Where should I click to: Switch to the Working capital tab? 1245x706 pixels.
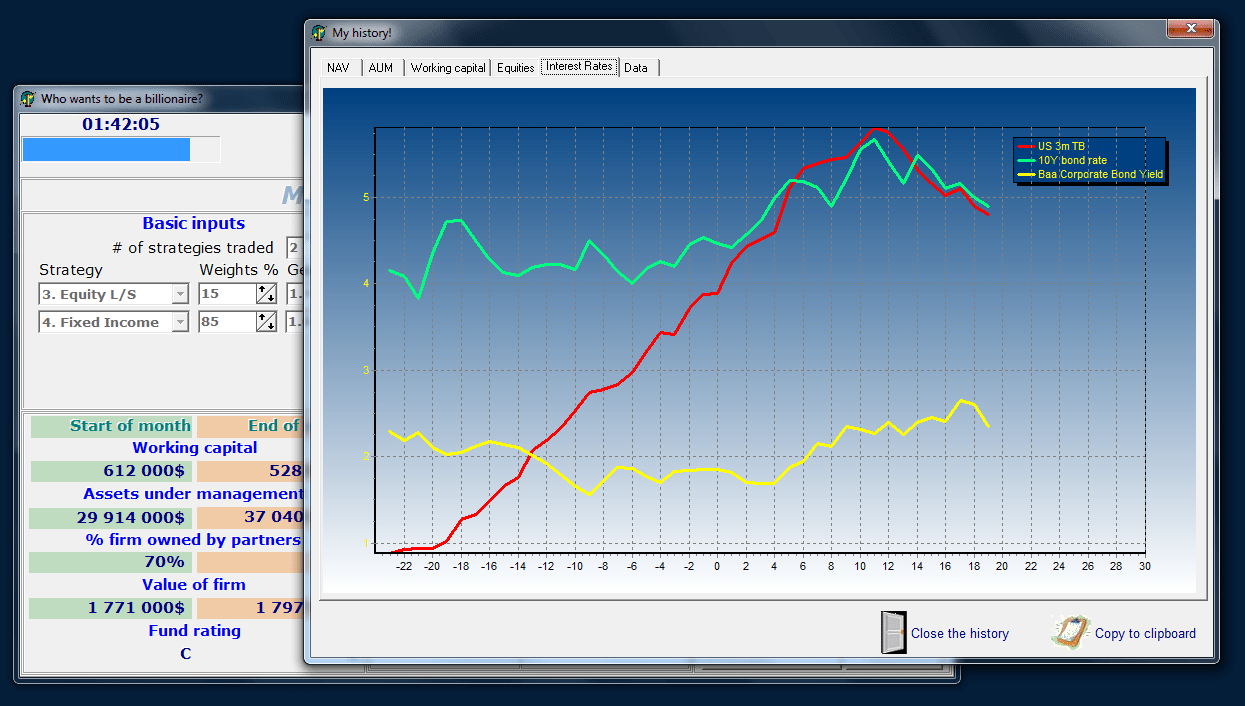(447, 67)
